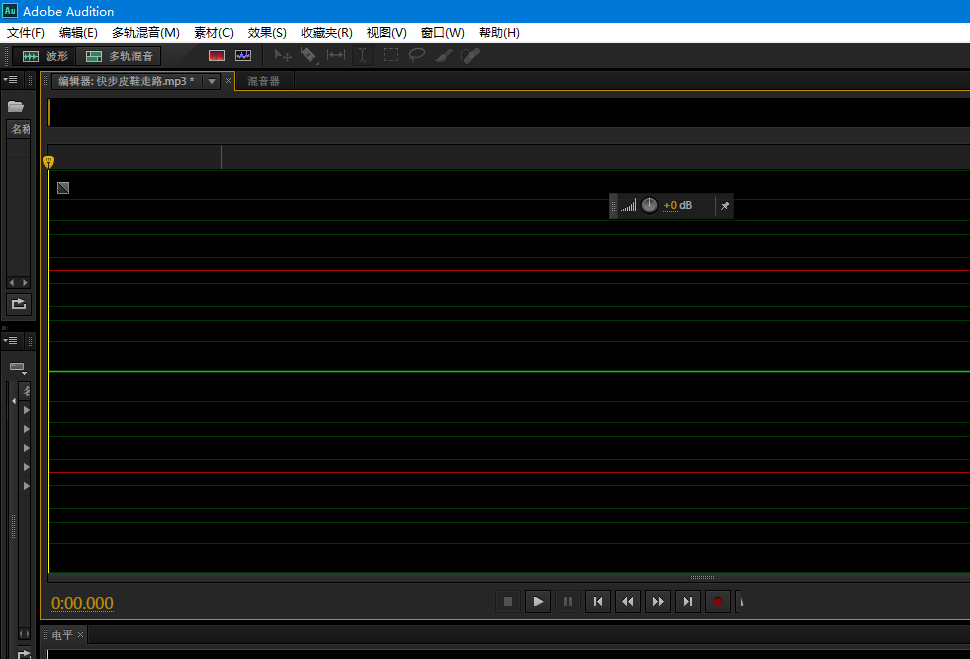Select the Move tool in the toolbar
This screenshot has width=970, height=659.
click(x=282, y=55)
